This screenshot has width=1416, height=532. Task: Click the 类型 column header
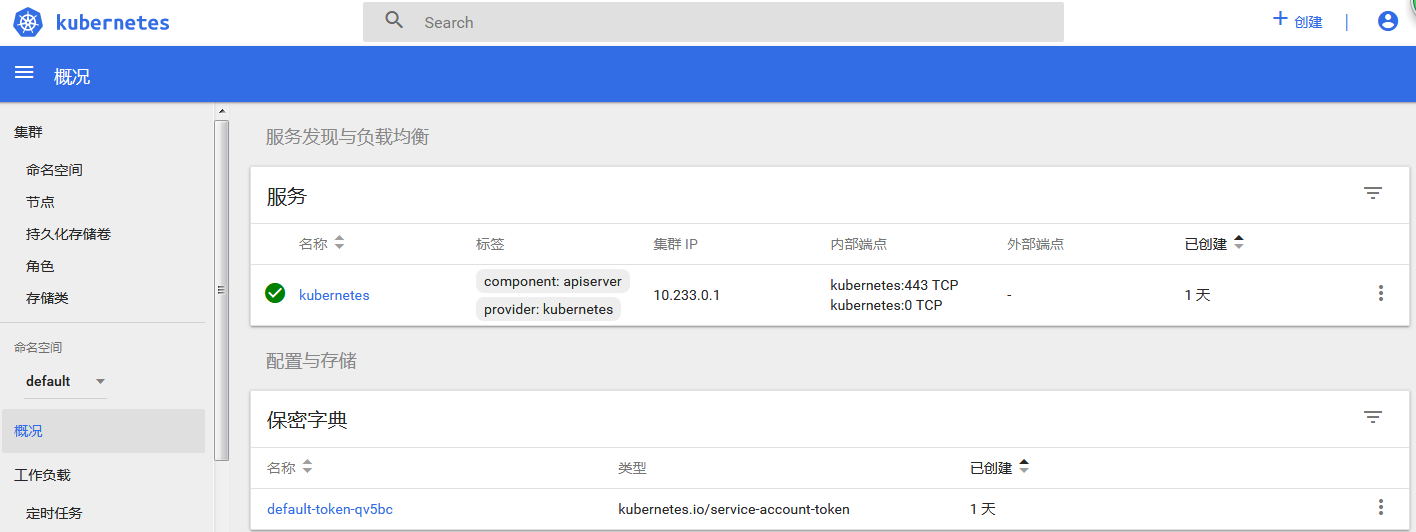coord(632,468)
